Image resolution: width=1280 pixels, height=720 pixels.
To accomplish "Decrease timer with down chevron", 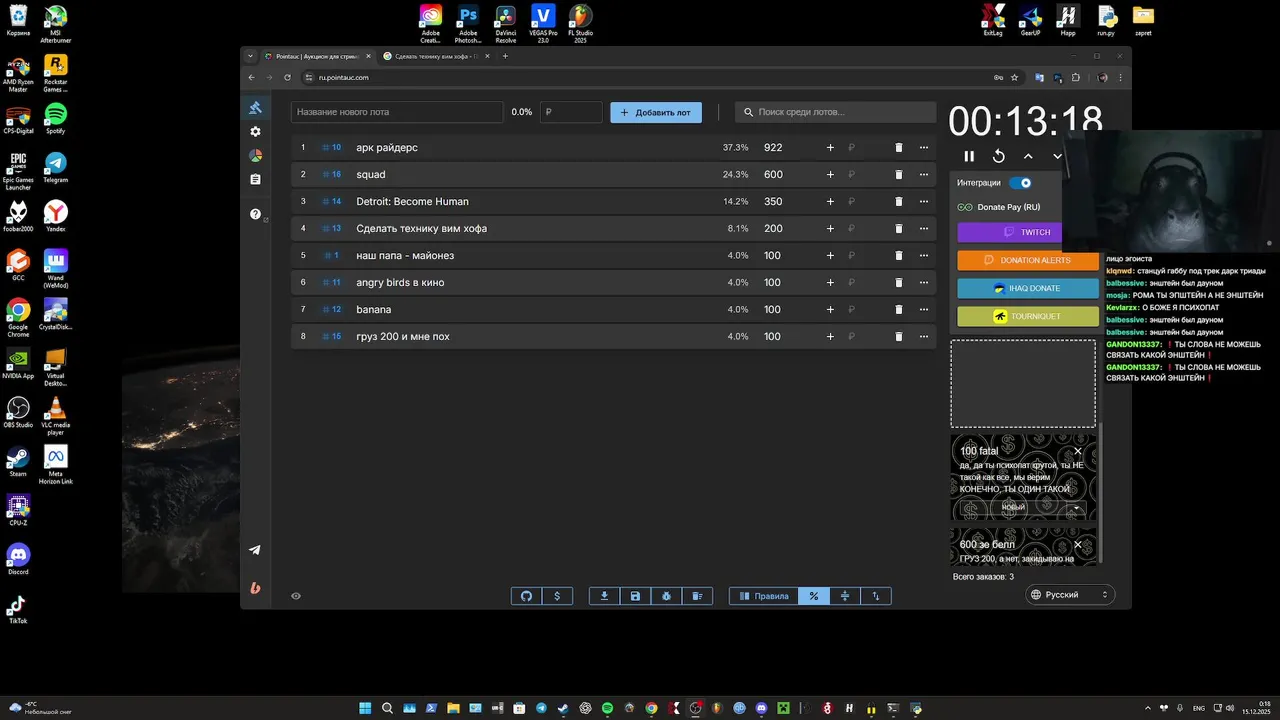I will tap(1057, 156).
